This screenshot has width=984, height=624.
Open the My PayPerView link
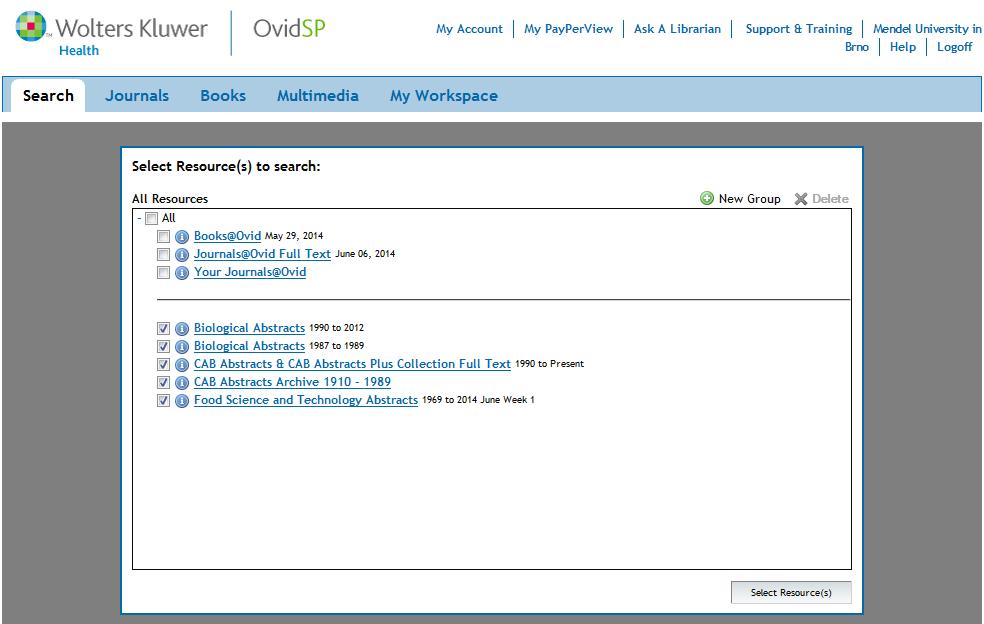click(569, 29)
